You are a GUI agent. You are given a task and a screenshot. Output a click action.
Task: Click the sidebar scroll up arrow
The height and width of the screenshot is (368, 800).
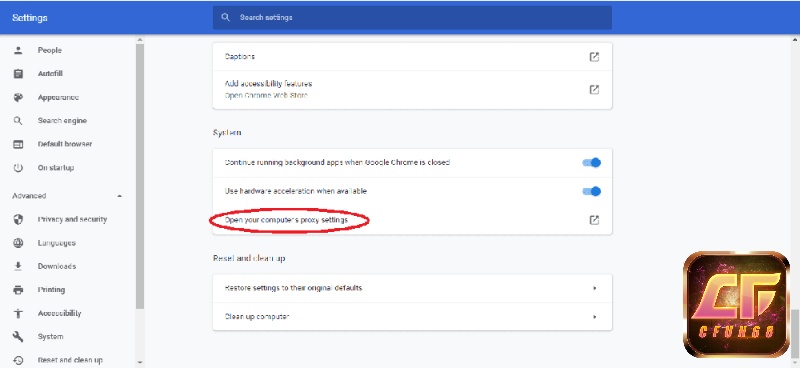tap(140, 39)
